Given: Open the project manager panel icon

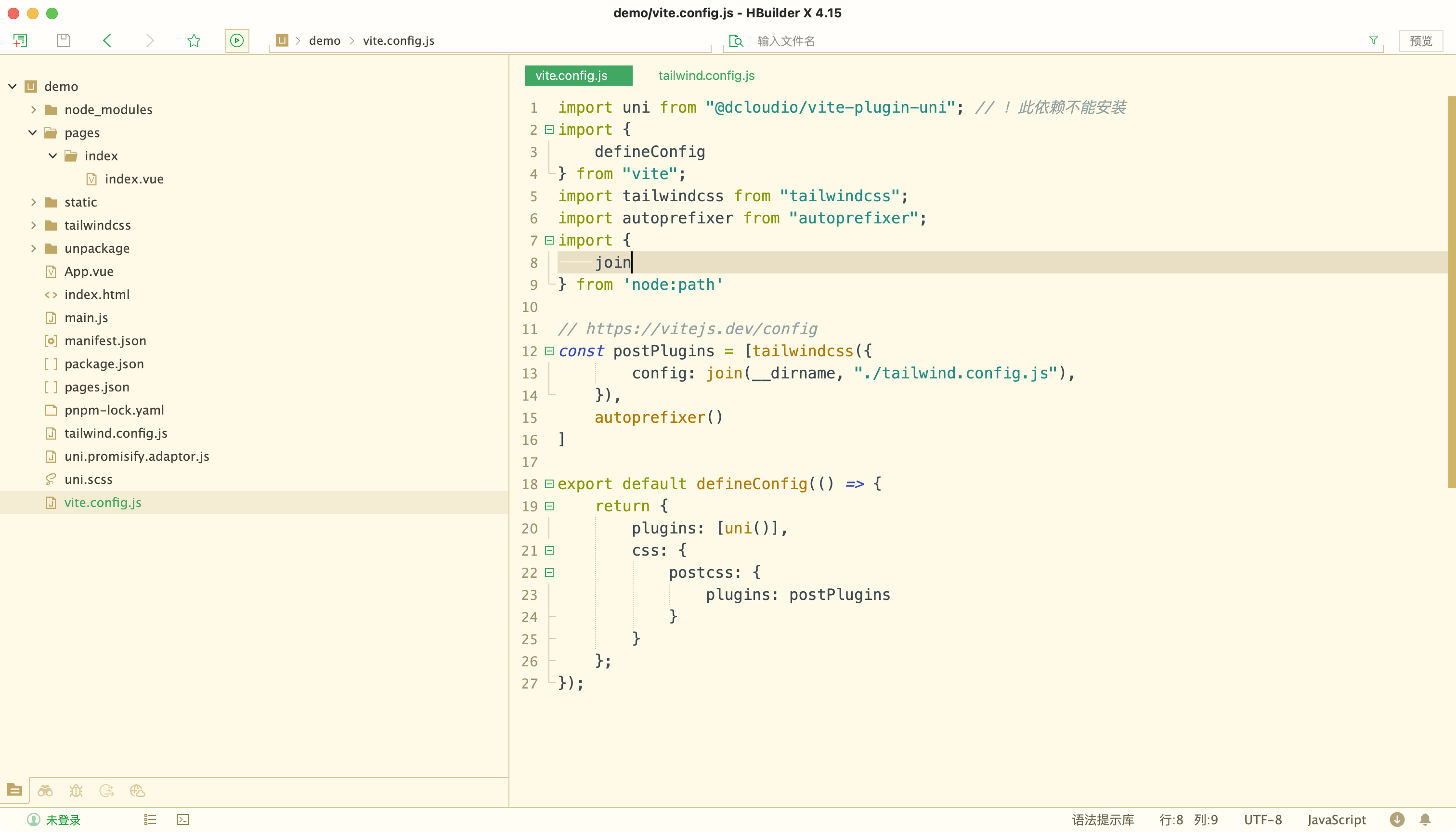Looking at the screenshot, I should tap(14, 790).
